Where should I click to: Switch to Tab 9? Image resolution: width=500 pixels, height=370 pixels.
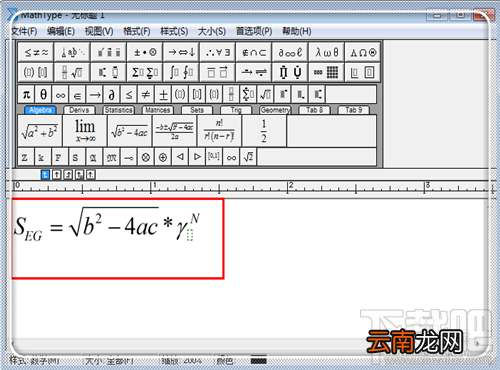pos(353,110)
